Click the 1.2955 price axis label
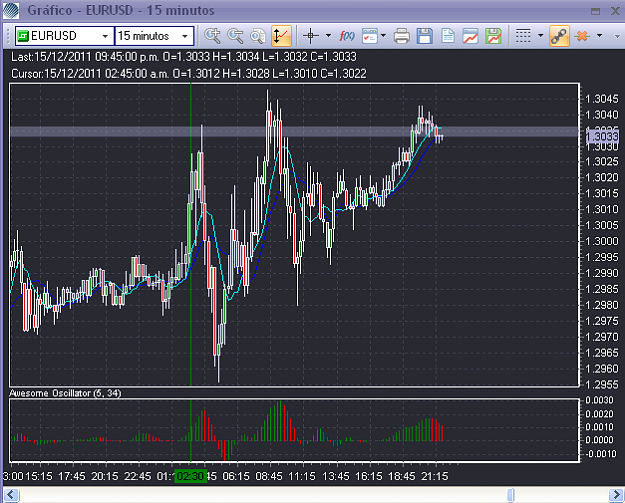 click(x=601, y=385)
